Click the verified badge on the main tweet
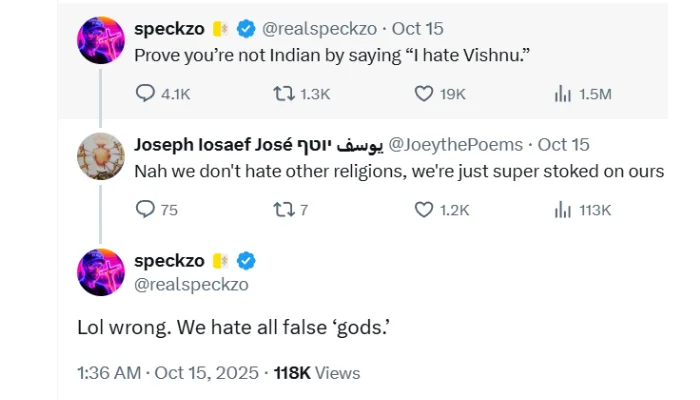Screen dimensions: 700x400 click(x=246, y=261)
